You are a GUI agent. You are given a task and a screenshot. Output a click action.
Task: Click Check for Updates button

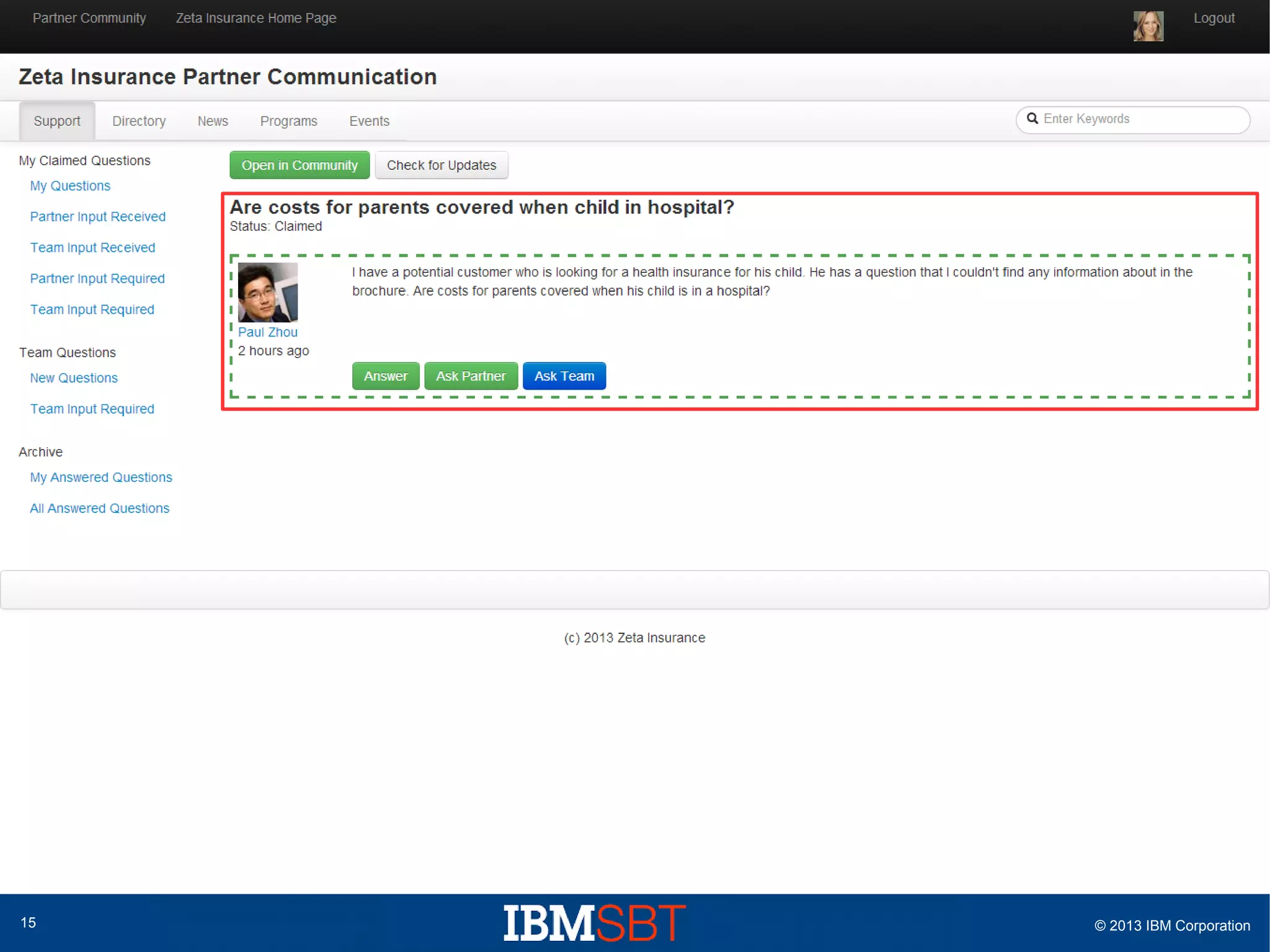tap(442, 165)
